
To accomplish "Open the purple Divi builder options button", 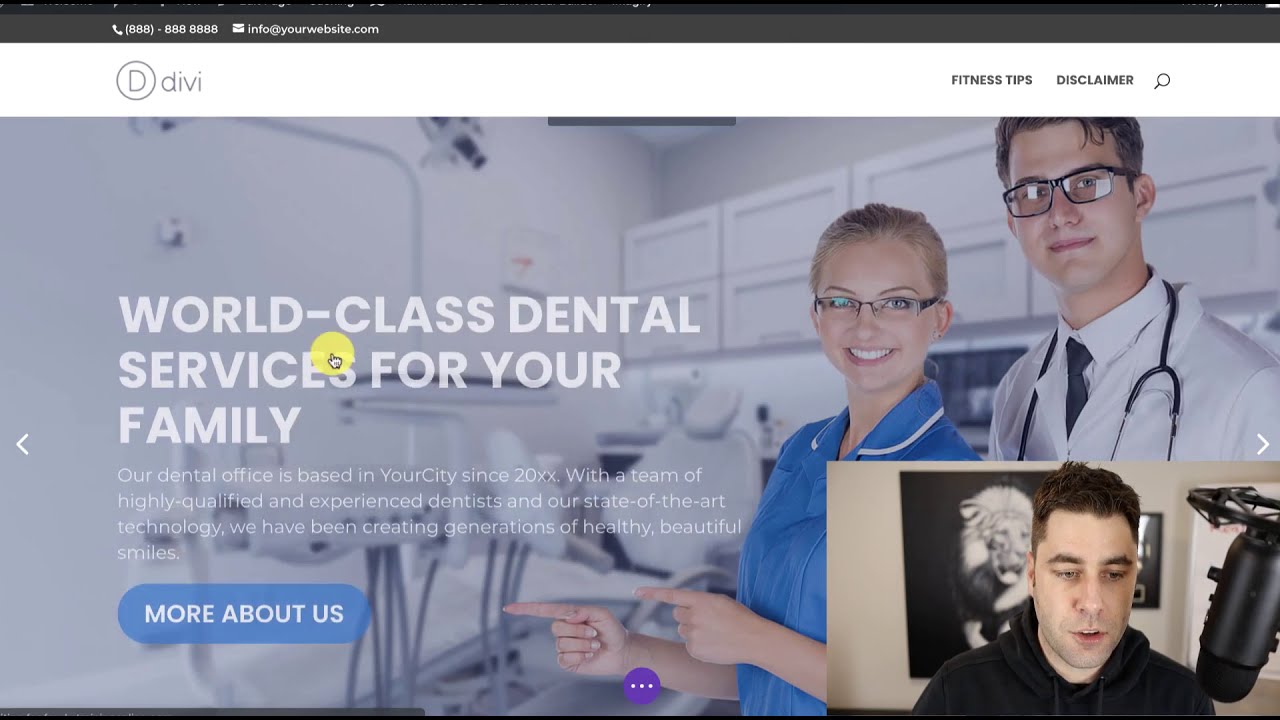I will coord(642,686).
